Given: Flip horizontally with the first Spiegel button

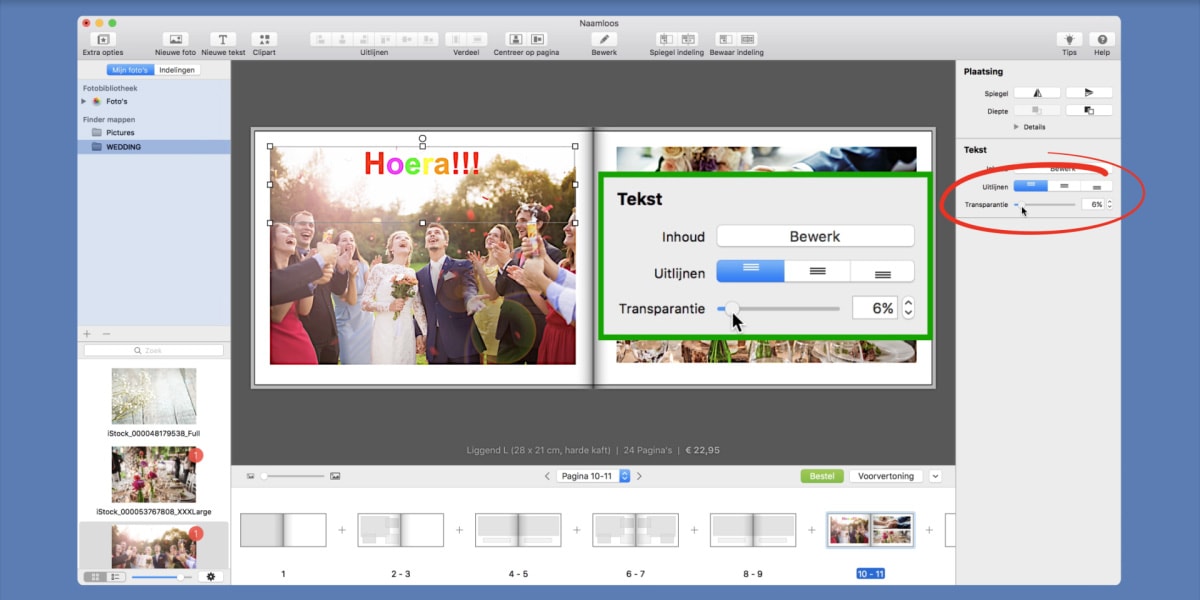Looking at the screenshot, I should pos(1037,93).
